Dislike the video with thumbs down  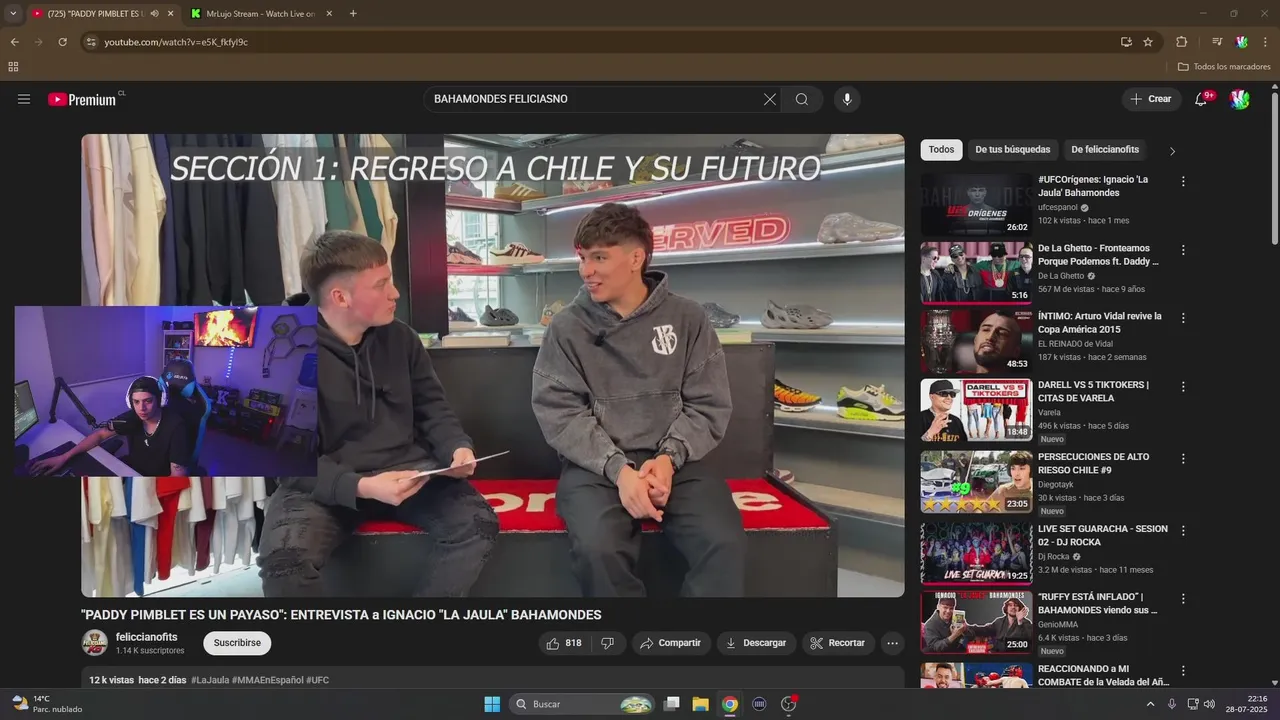[x=607, y=643]
